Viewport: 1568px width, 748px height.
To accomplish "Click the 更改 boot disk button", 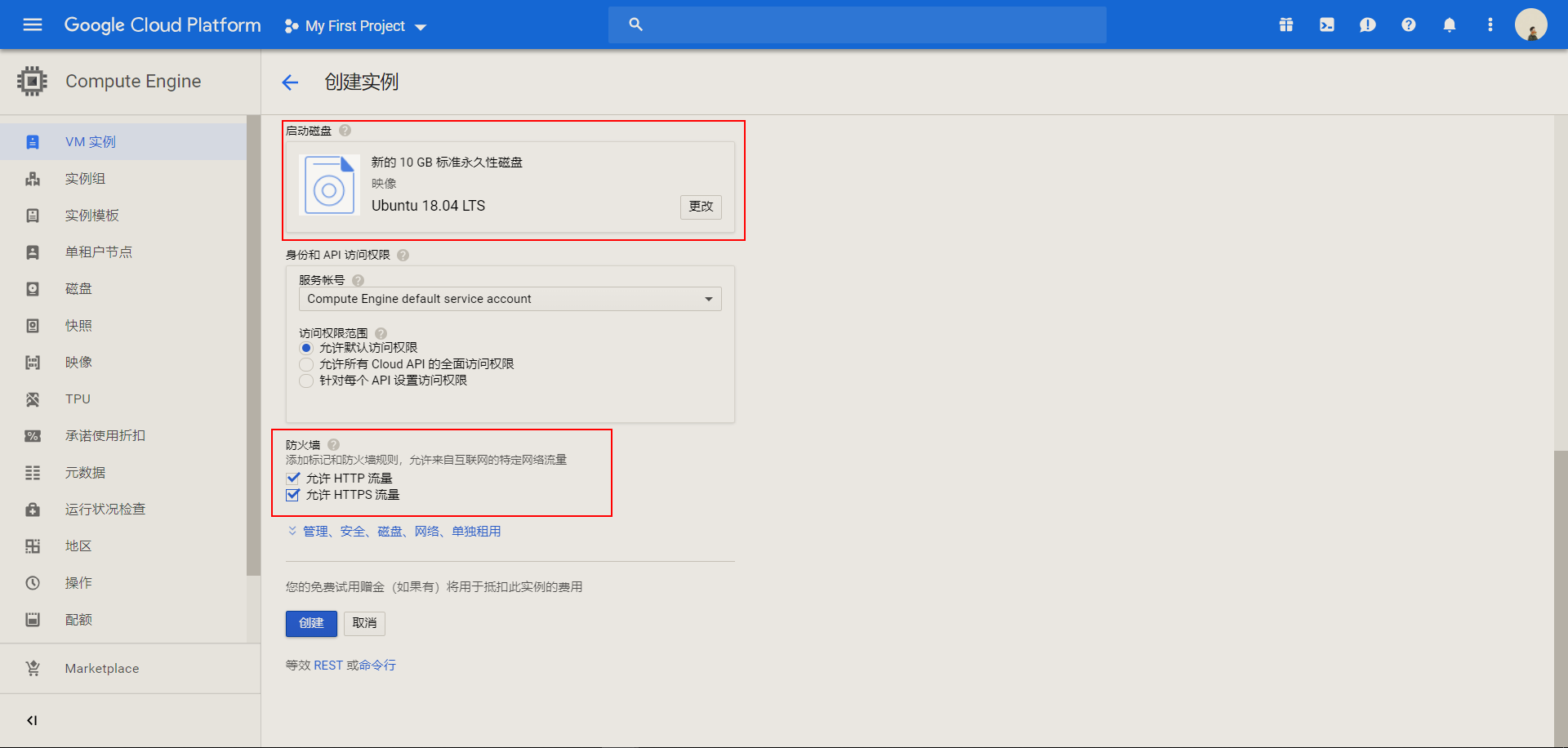I will (701, 207).
